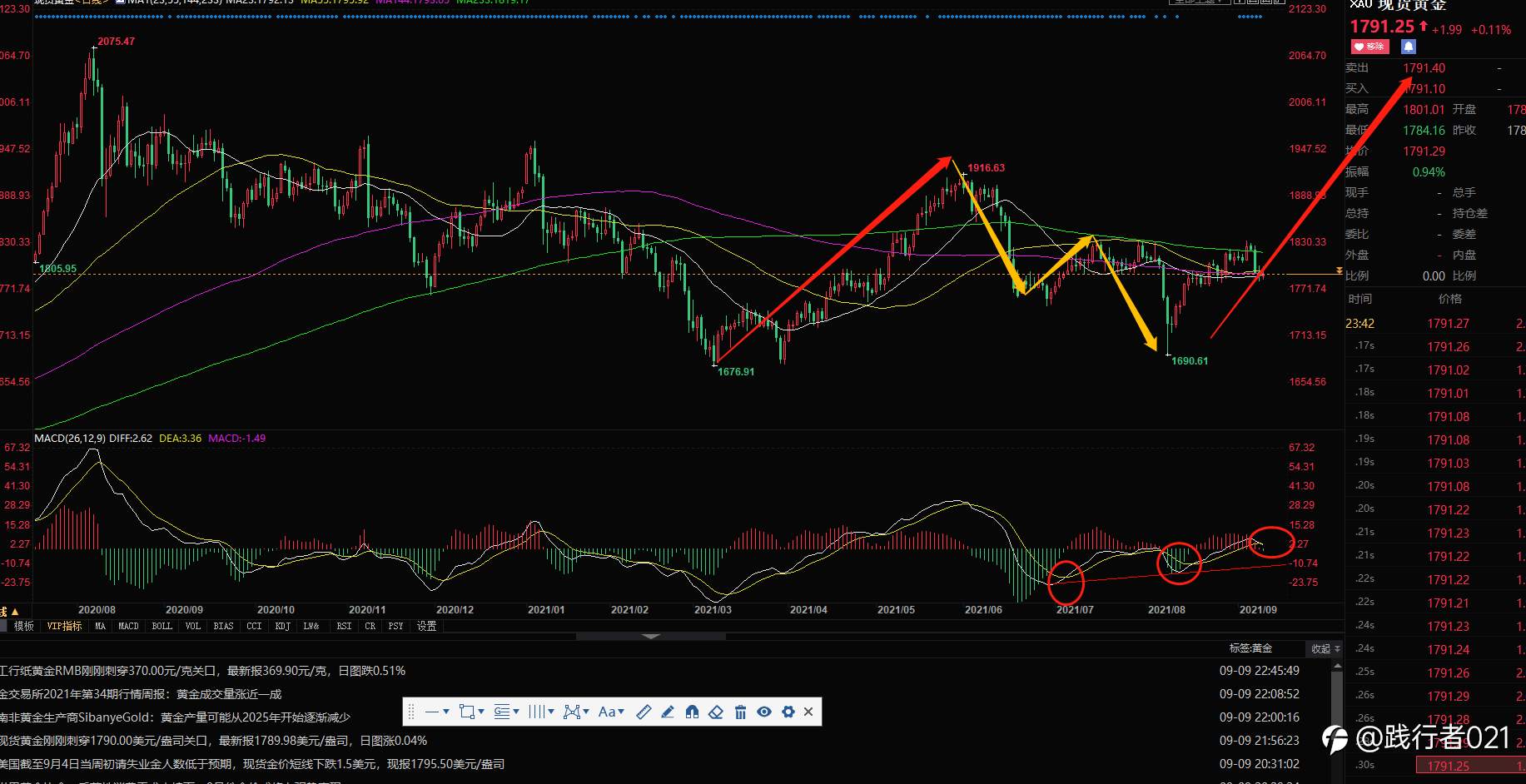Open the rectangle shape dropdown arrow
The image size is (1526, 784).
pos(481,712)
